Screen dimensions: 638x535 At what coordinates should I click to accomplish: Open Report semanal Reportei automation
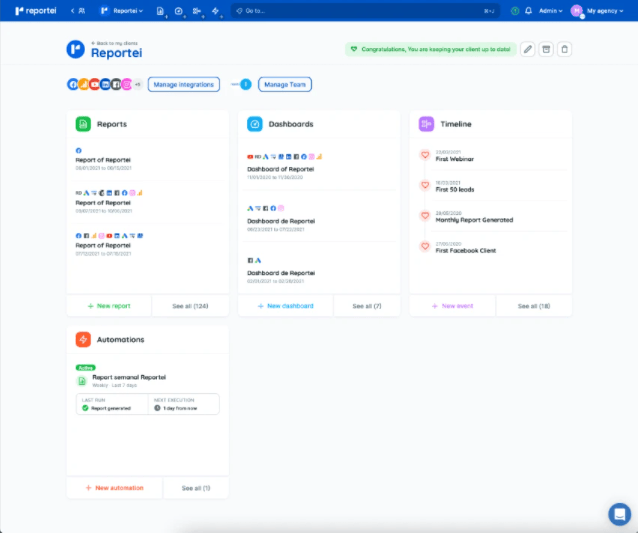pos(129,378)
